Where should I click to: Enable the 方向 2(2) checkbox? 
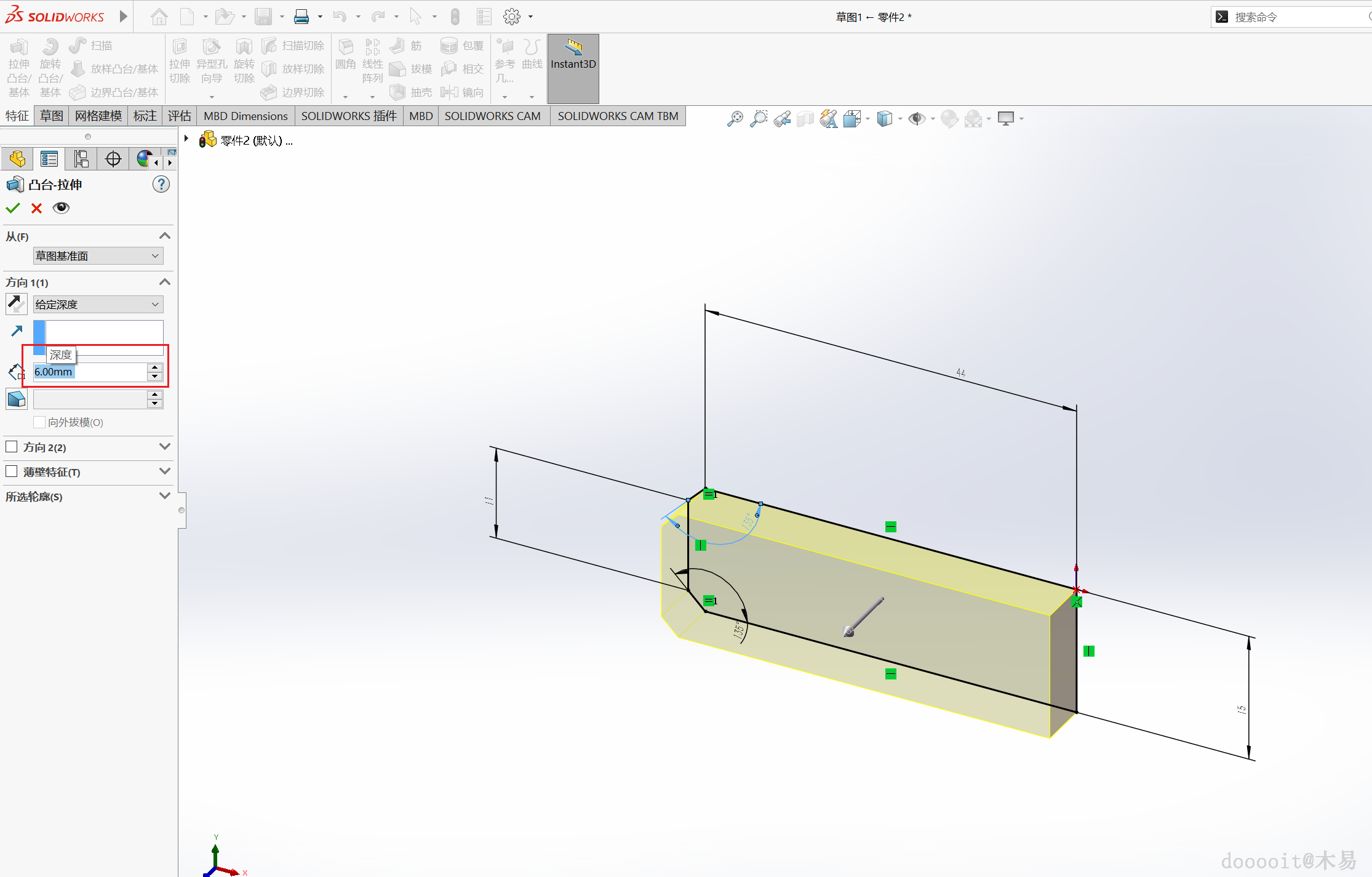pyautogui.click(x=12, y=447)
